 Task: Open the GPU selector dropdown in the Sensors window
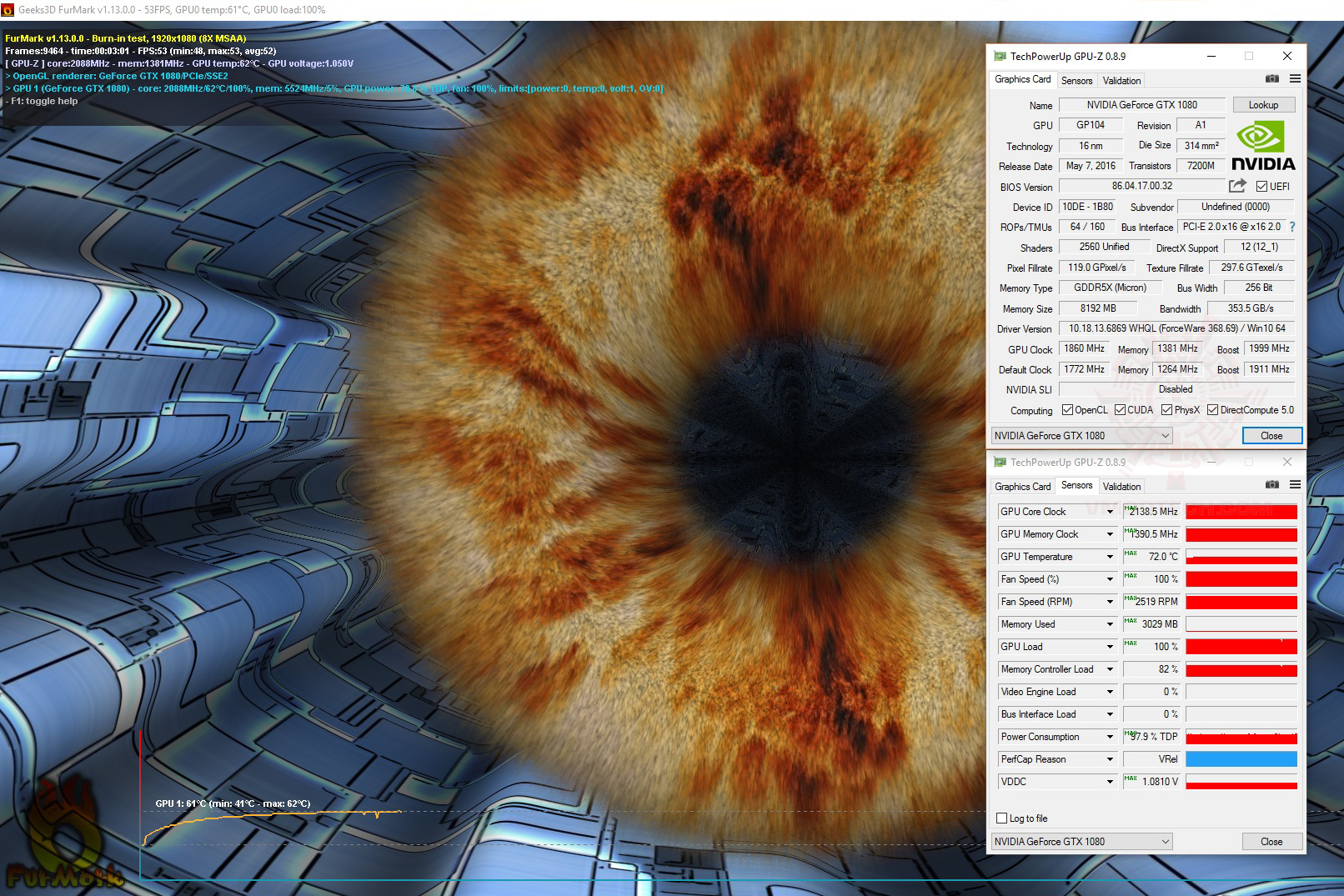(x=1082, y=842)
